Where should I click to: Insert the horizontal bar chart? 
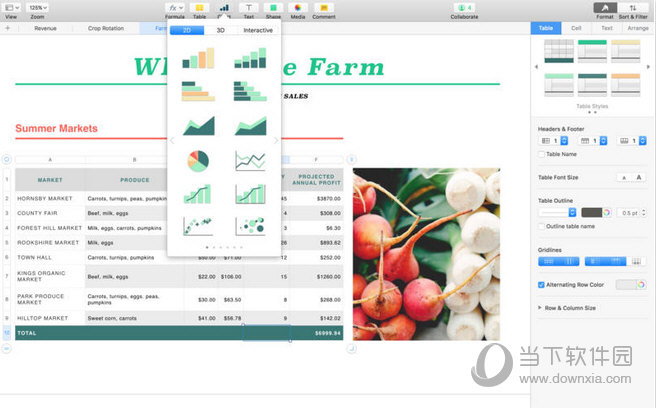click(198, 91)
